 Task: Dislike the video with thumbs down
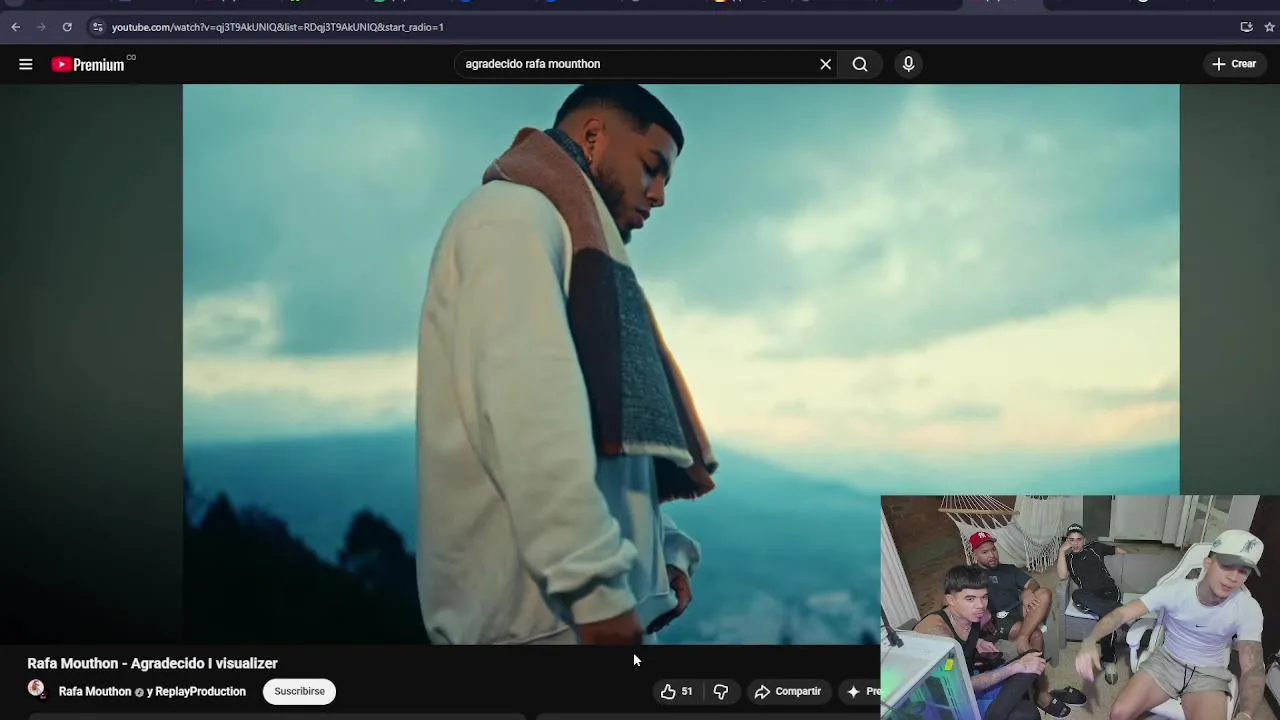tap(721, 691)
